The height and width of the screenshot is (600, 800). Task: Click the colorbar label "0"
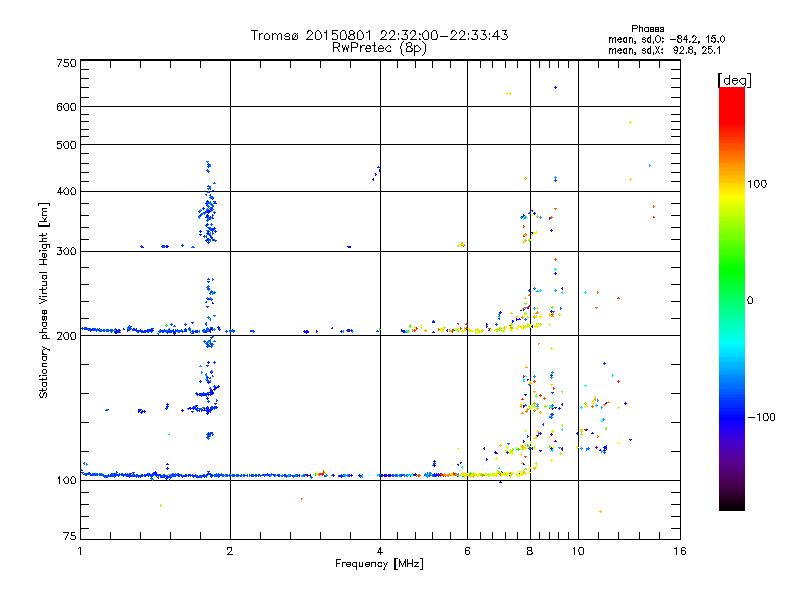tap(749, 301)
